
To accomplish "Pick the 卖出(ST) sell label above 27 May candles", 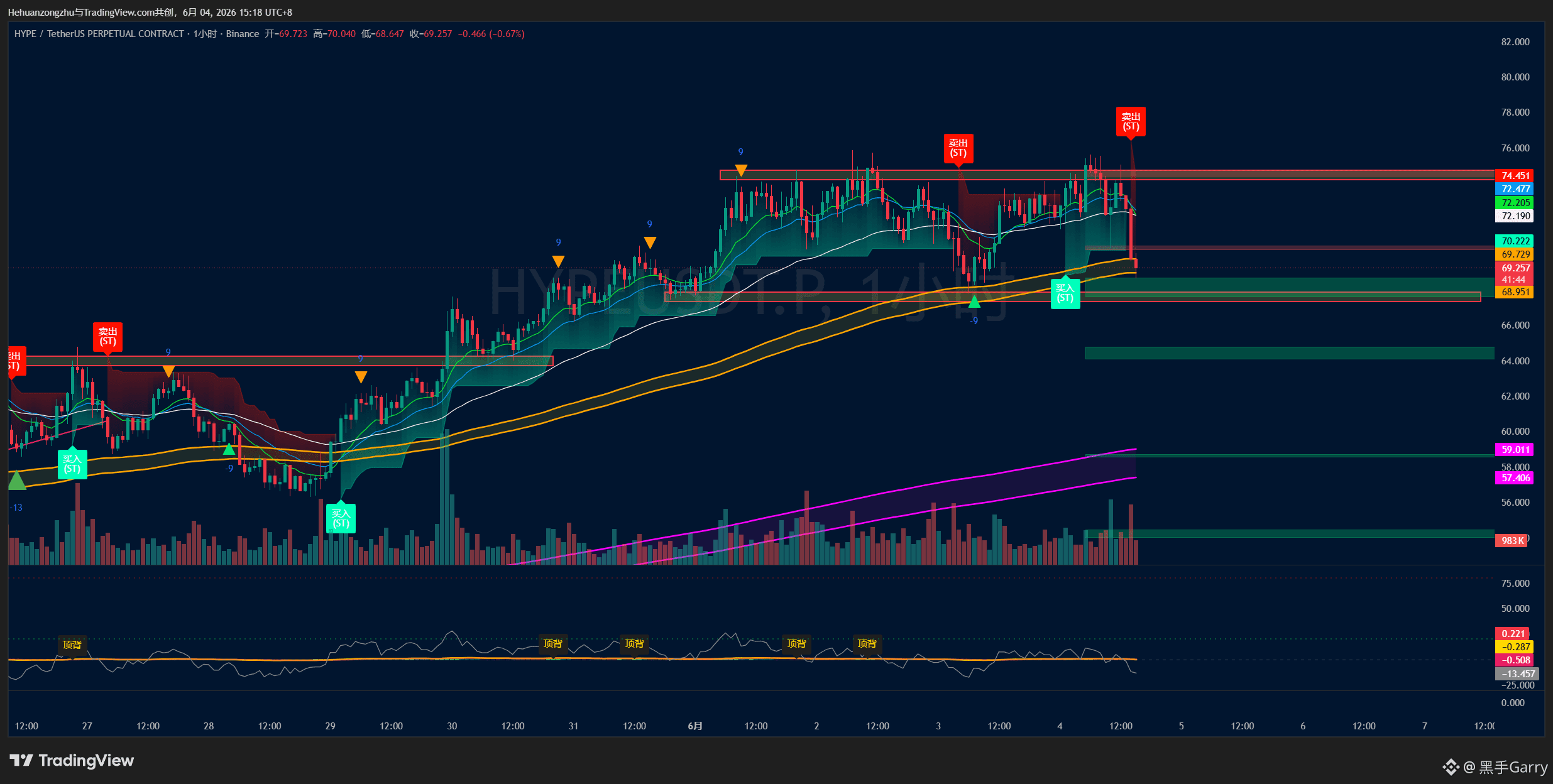I will click(108, 337).
